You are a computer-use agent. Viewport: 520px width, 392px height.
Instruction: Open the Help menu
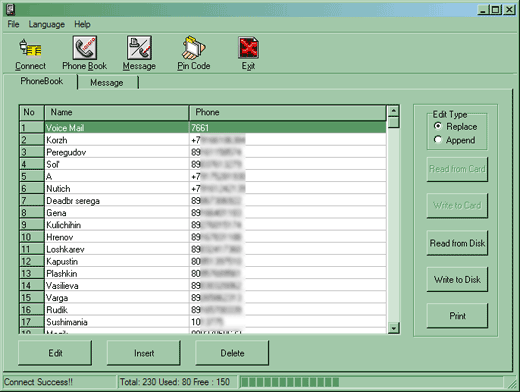[x=82, y=24]
